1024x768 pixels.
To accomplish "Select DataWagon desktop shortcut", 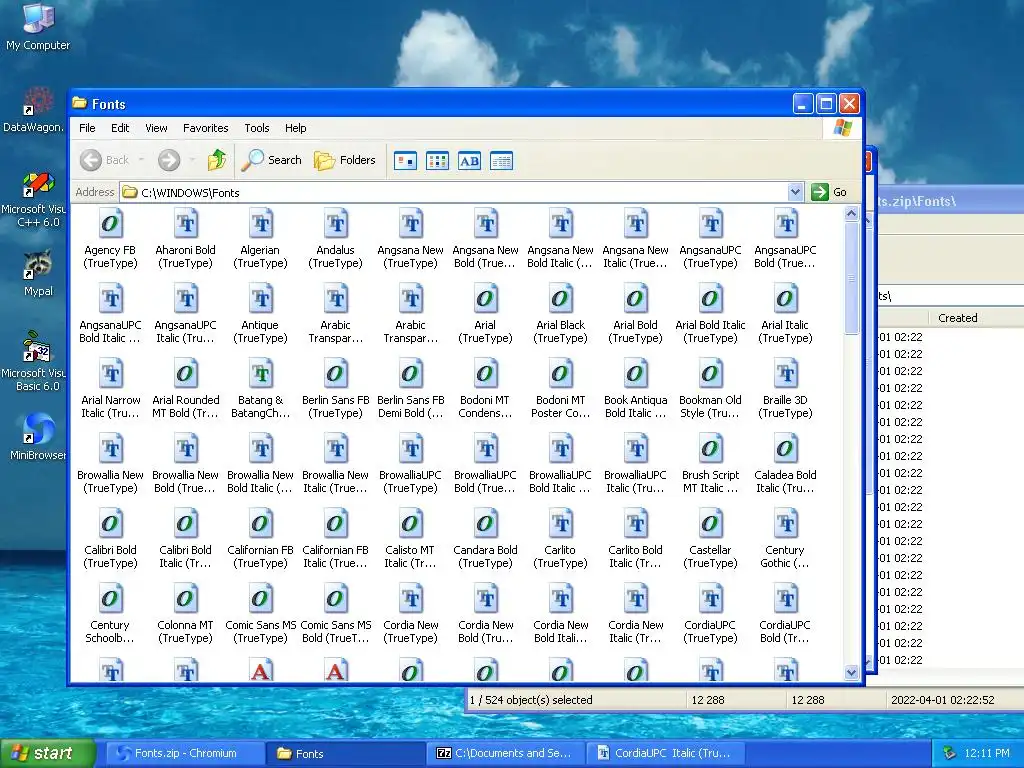I will 34,110.
